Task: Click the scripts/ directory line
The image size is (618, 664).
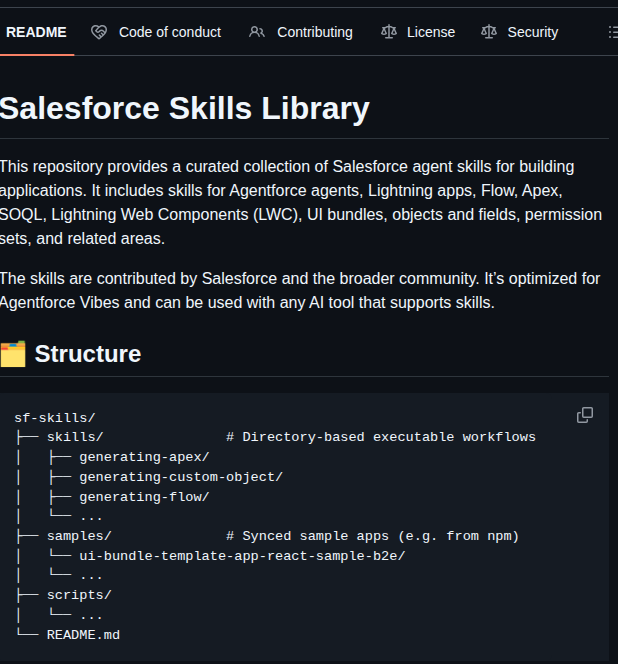Action: coord(79,595)
